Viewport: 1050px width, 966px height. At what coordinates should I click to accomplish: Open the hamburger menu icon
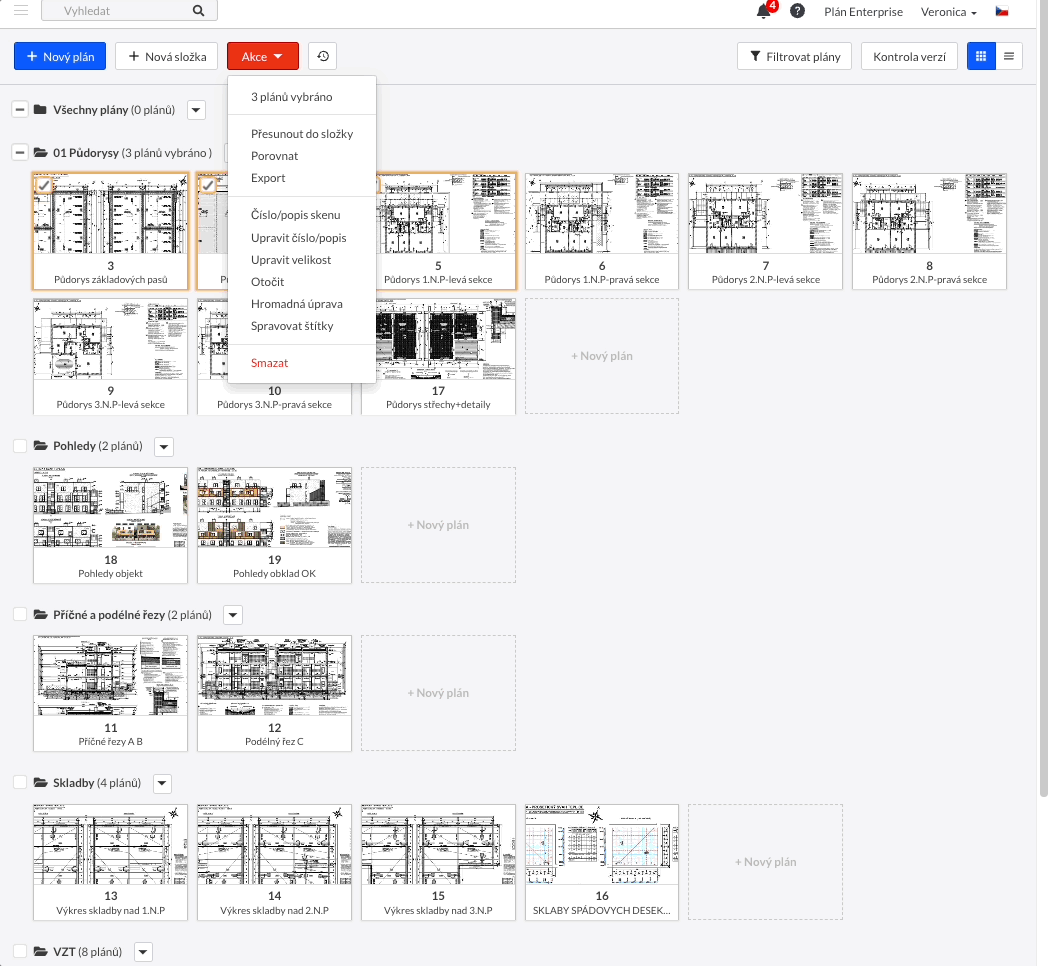(x=21, y=9)
